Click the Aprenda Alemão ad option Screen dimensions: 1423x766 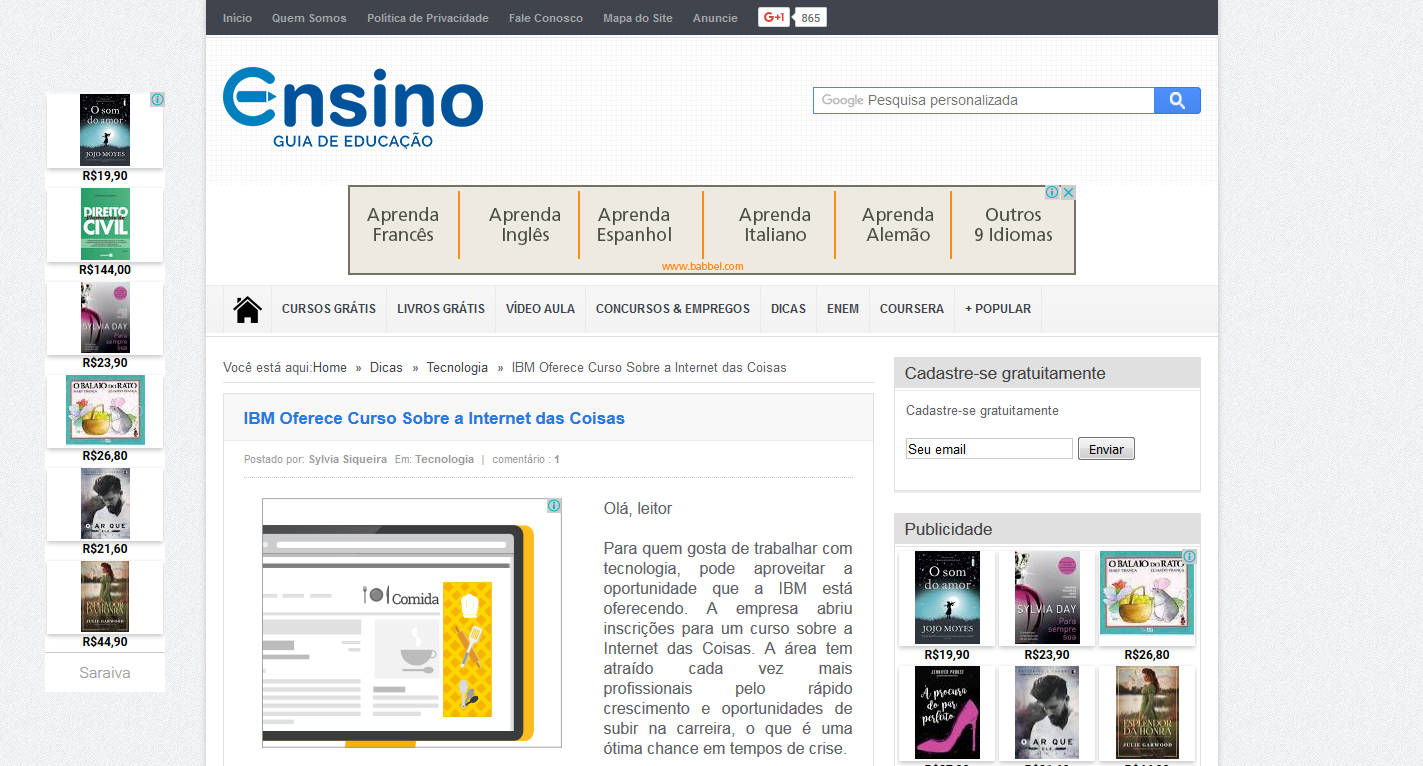[898, 225]
